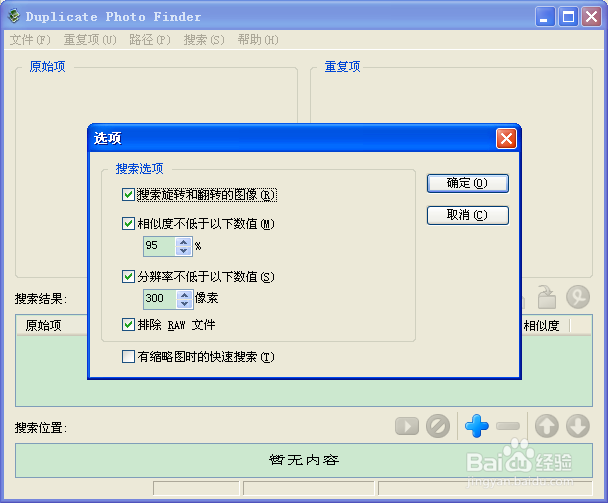Open the 帮助(H) menu

pos(258,40)
